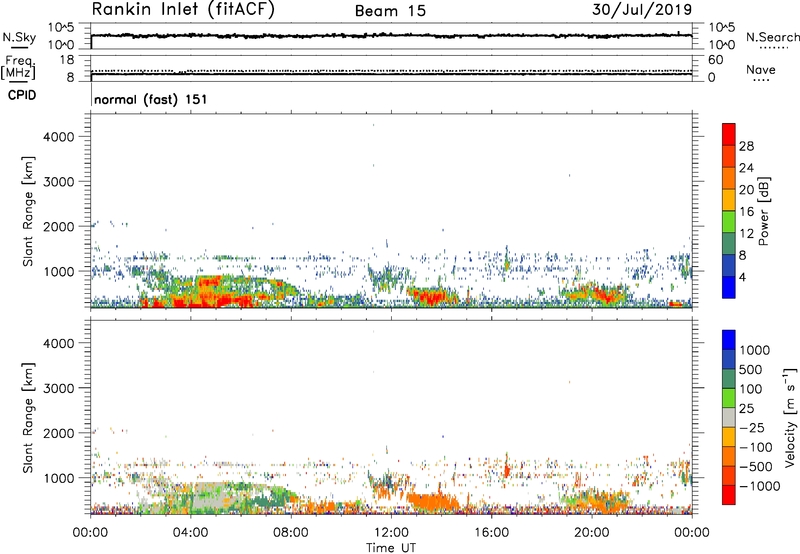Click "Slant Range [km]" label of velocity panel
The height and width of the screenshot is (554, 800).
pos(28,418)
